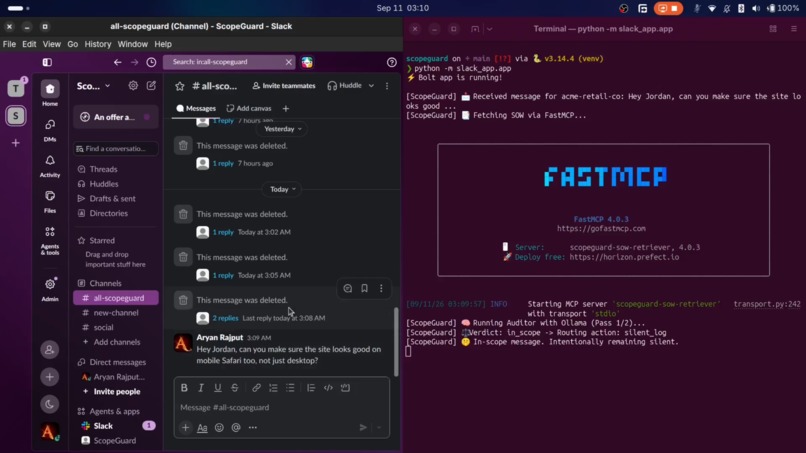Viewport: 806px width, 453px height.
Task: Open DMs in Slack sidebar
Action: coord(50,130)
